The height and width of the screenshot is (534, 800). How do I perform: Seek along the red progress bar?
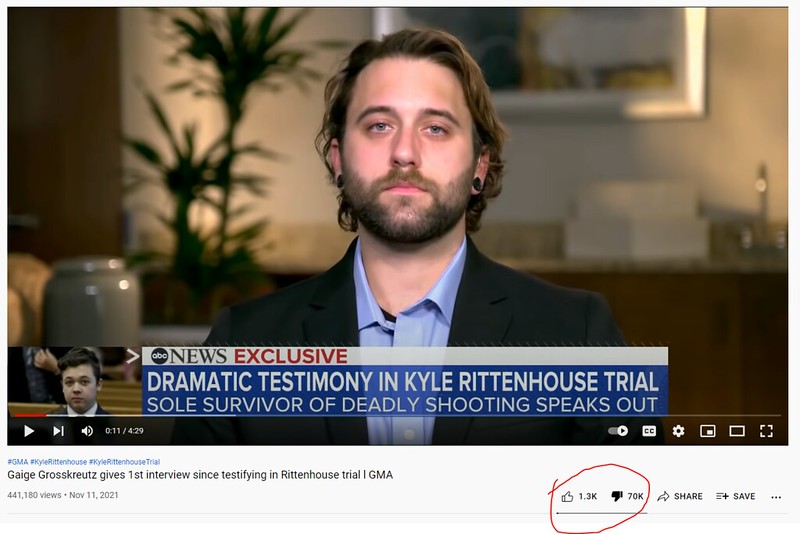coord(393,416)
